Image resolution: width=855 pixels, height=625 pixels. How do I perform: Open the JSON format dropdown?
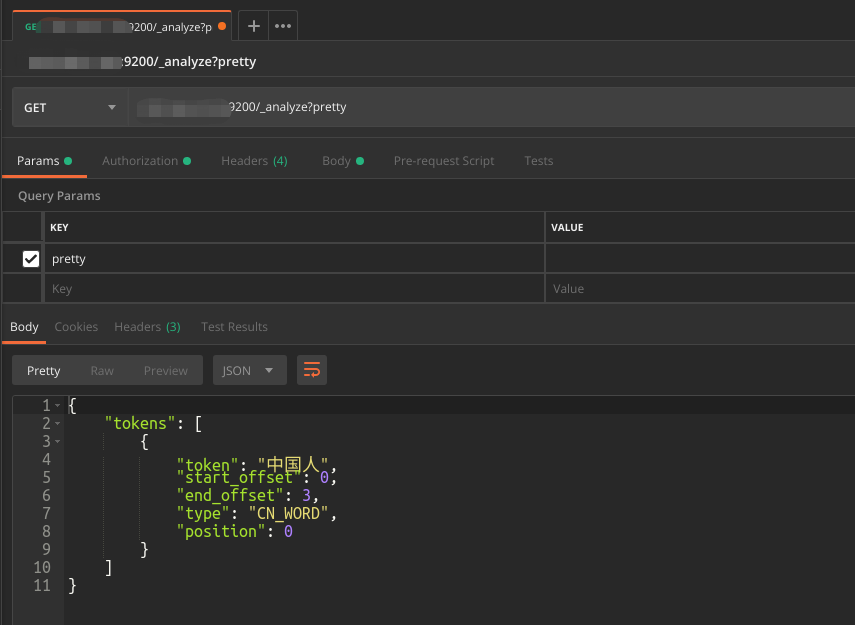point(250,370)
